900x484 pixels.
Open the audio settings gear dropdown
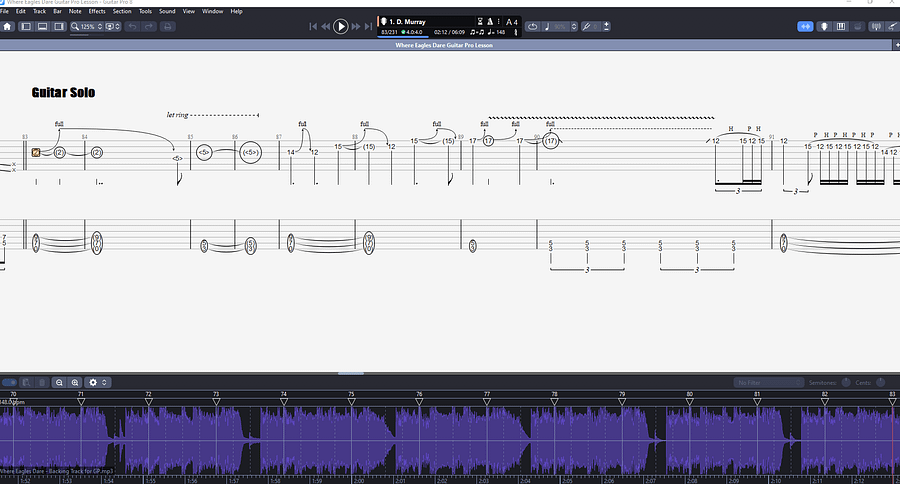tap(96, 382)
